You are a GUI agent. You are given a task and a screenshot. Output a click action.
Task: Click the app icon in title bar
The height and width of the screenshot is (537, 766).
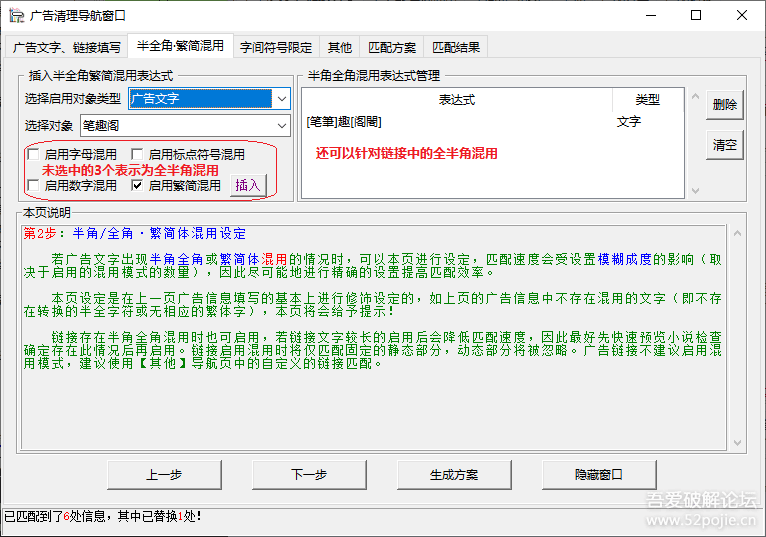[17, 16]
